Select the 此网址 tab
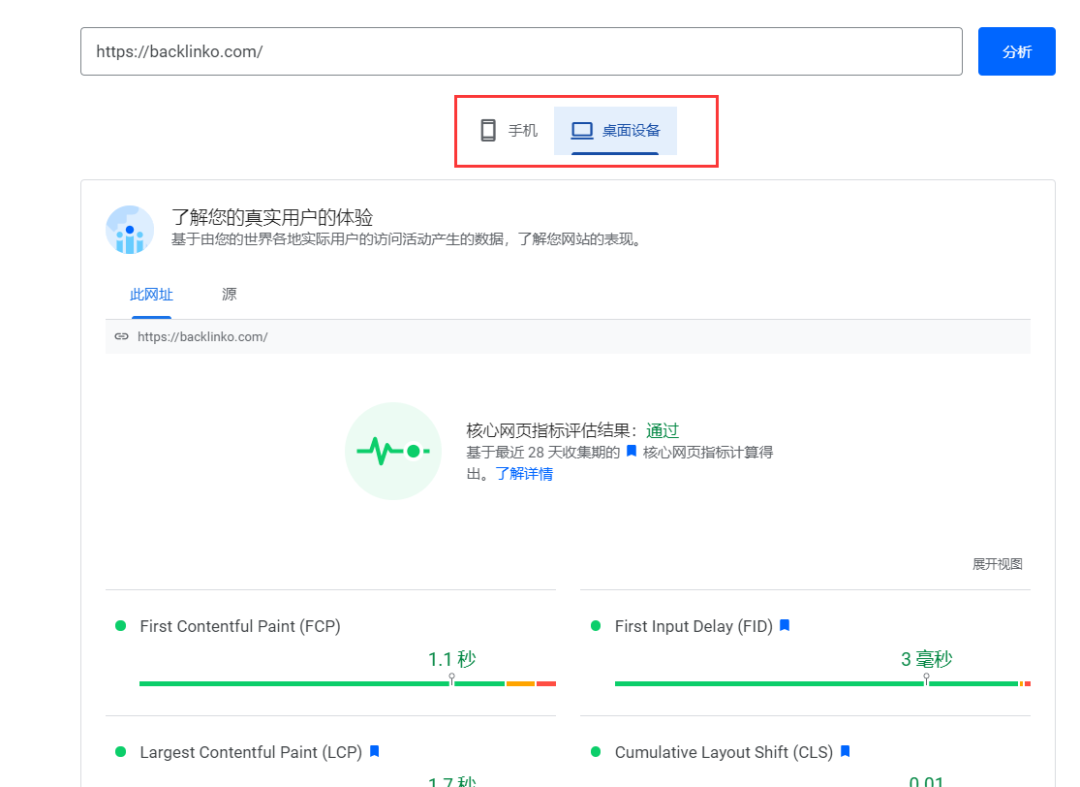This screenshot has height=787, width=1080. coord(151,294)
